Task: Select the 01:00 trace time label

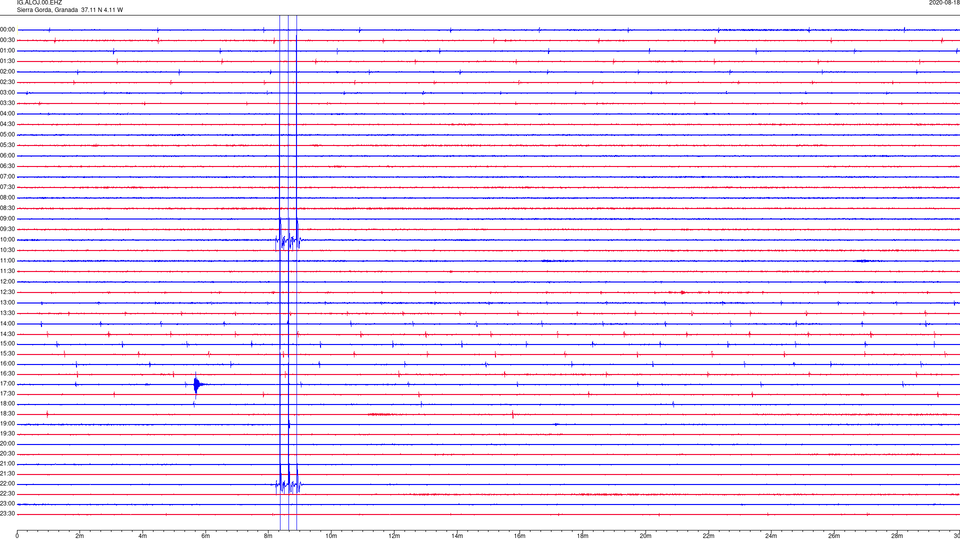Action: [7, 51]
